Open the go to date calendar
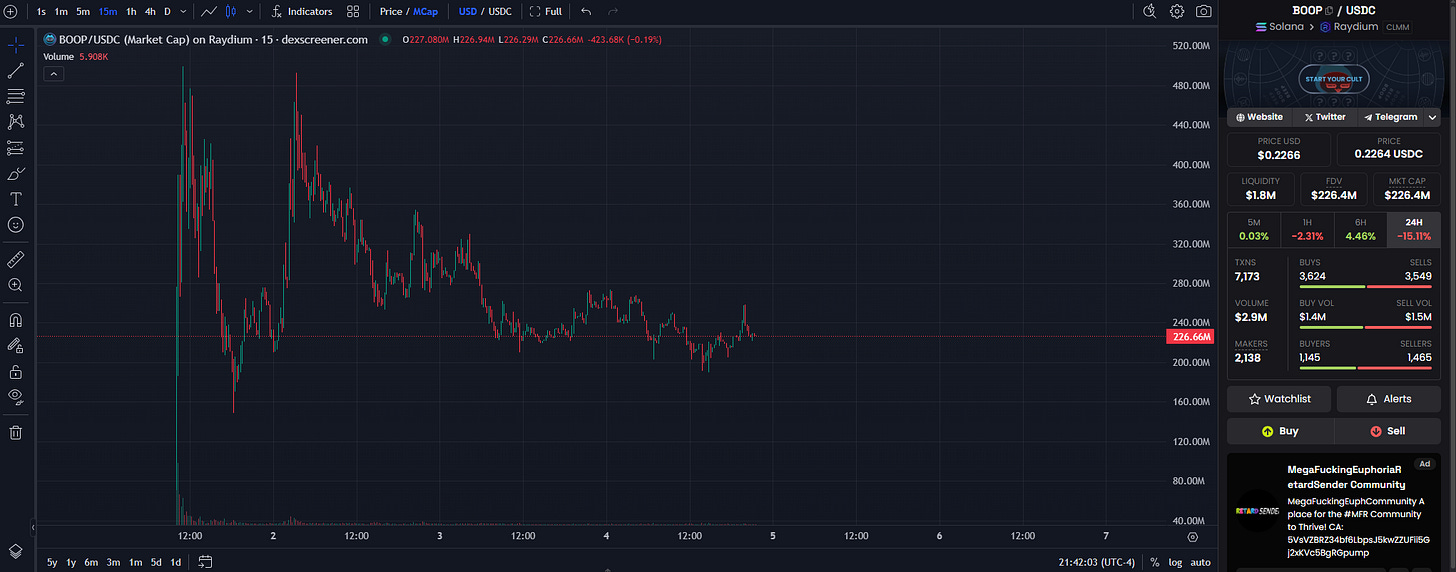 click(205, 562)
